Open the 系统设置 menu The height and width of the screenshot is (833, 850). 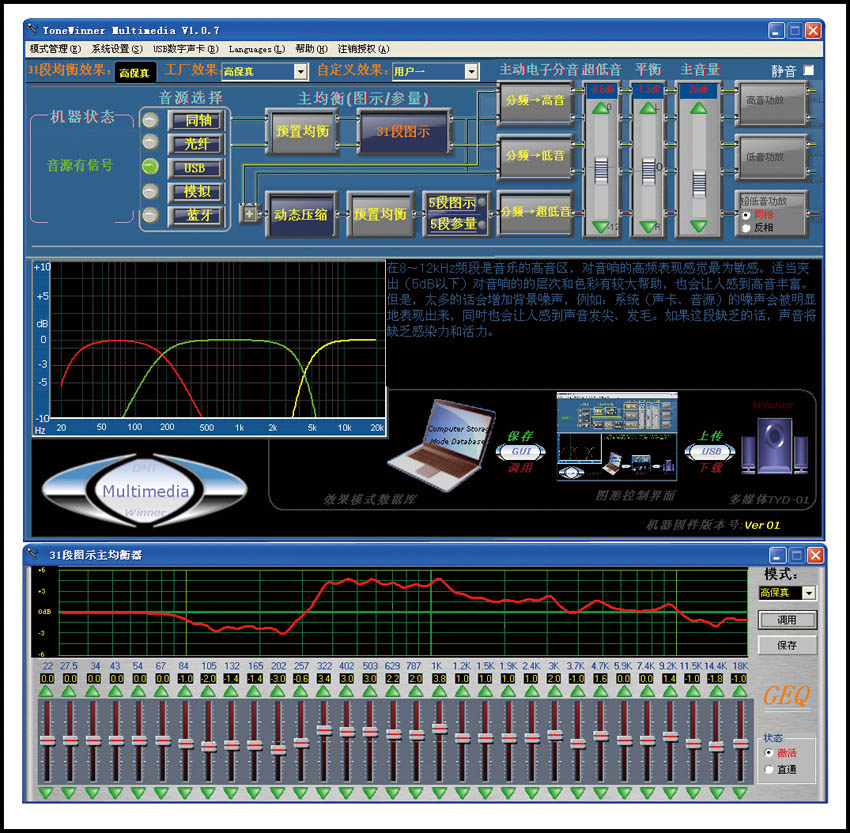pos(116,48)
